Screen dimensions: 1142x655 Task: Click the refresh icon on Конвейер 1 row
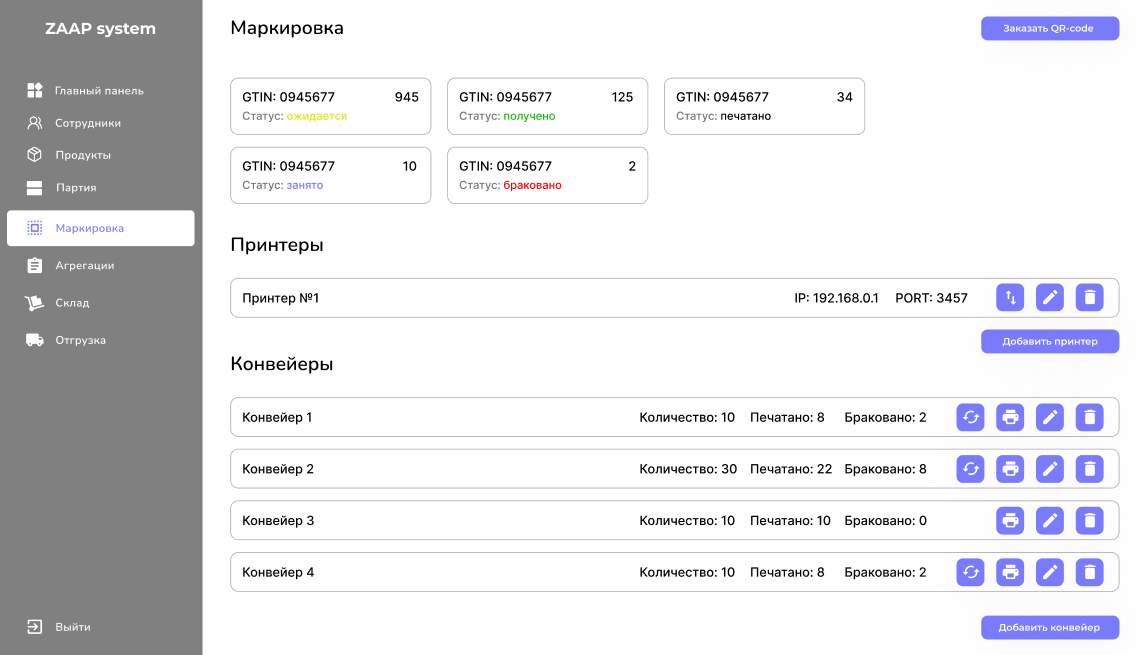click(970, 417)
